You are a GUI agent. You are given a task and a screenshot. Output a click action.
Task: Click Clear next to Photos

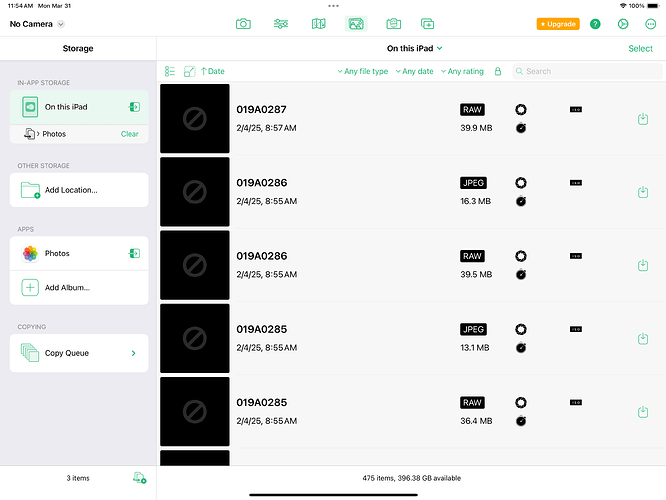(130, 134)
